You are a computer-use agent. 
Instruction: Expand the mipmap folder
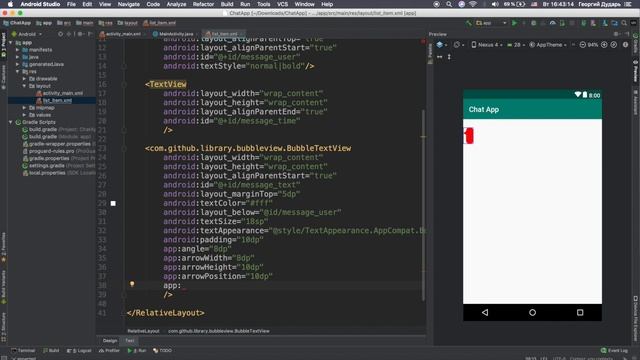tap(24, 108)
